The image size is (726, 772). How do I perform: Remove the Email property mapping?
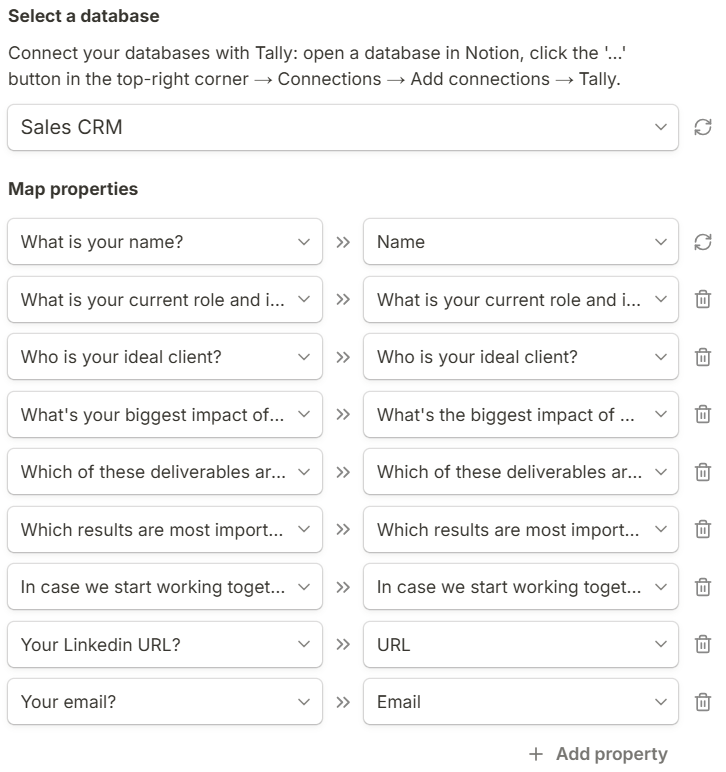[703, 702]
